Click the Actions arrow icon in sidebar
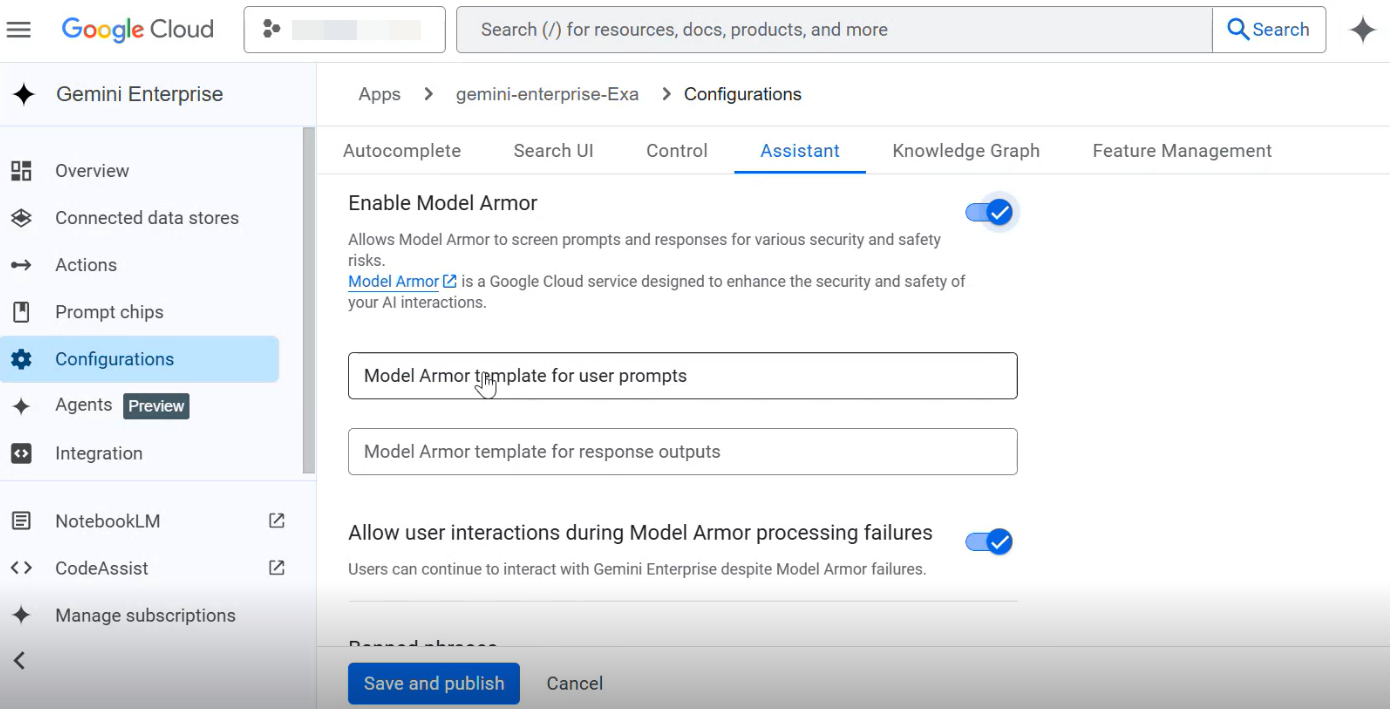 [x=21, y=265]
